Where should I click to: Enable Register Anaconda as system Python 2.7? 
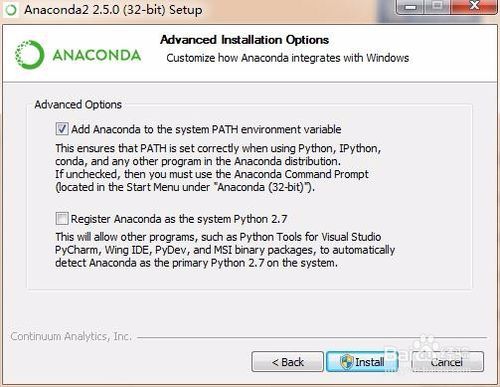point(62,219)
